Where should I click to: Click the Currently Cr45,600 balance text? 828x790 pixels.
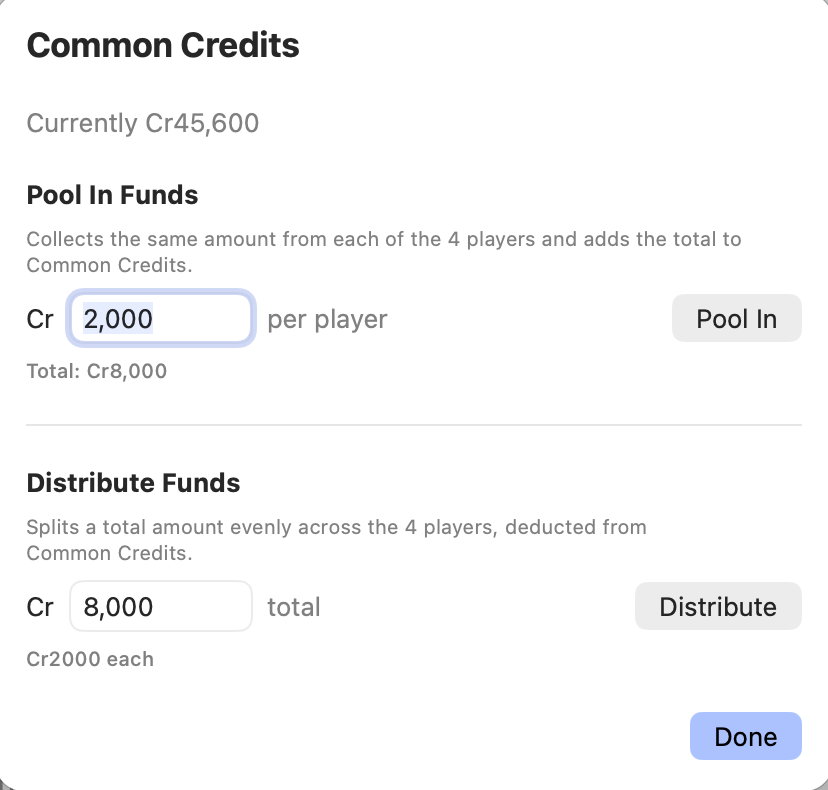(143, 123)
